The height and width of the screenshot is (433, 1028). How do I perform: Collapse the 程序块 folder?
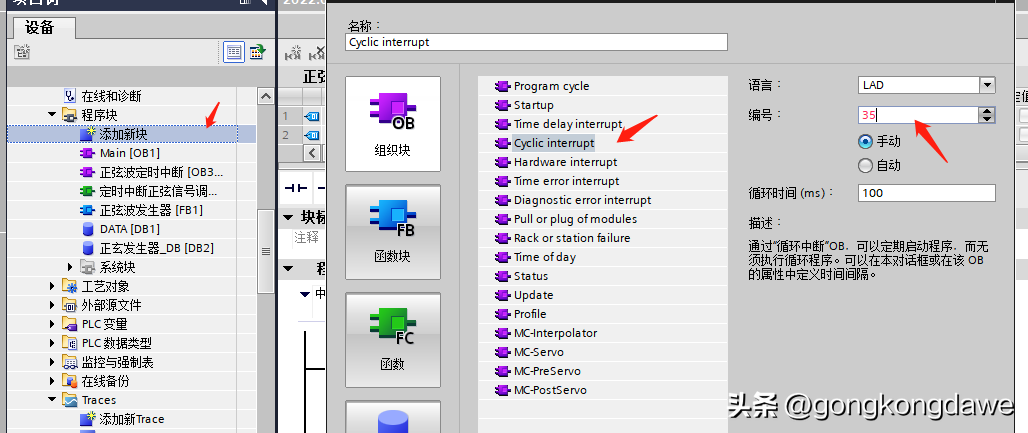52,115
